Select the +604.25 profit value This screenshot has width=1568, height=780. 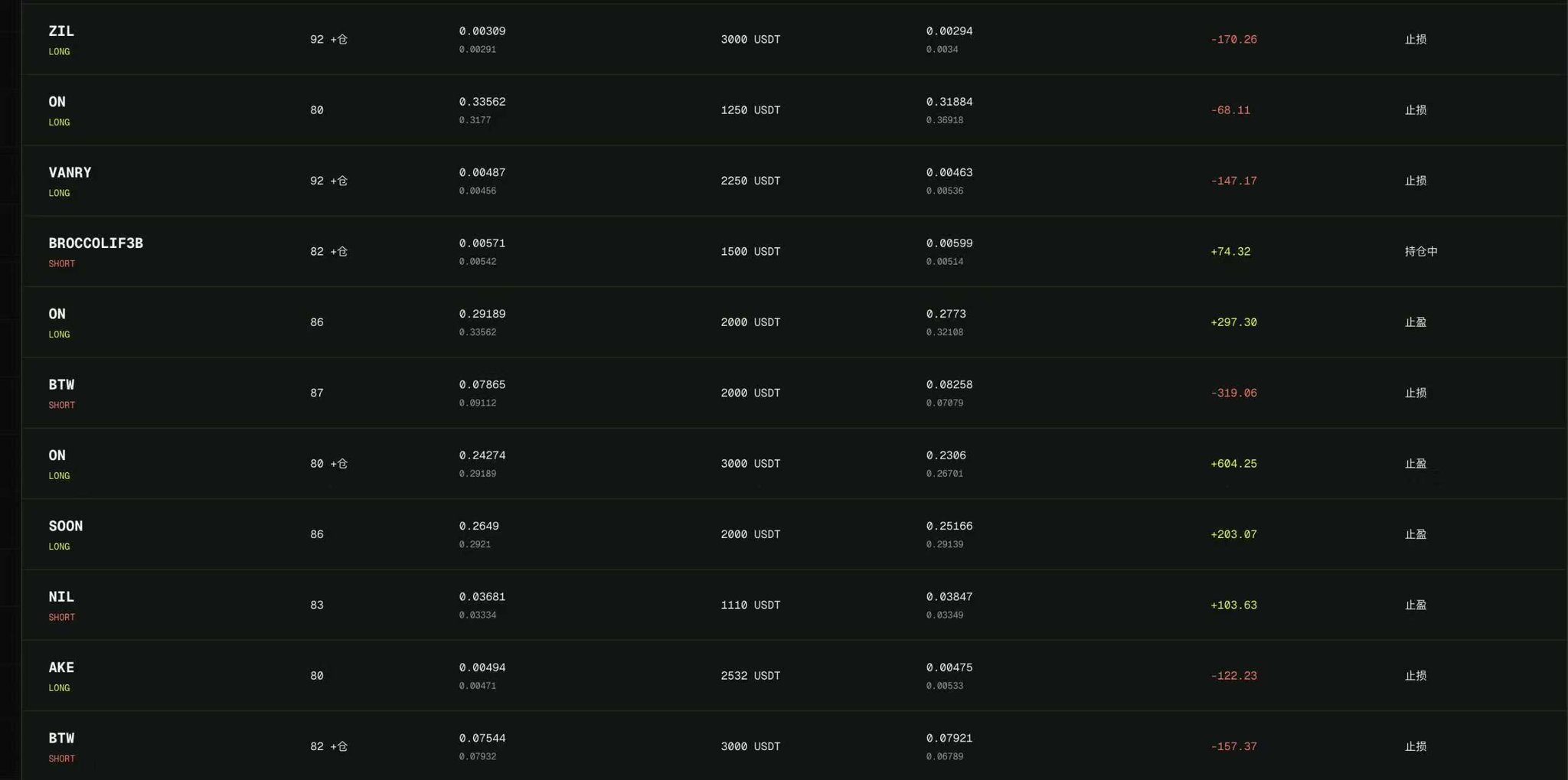(x=1233, y=464)
